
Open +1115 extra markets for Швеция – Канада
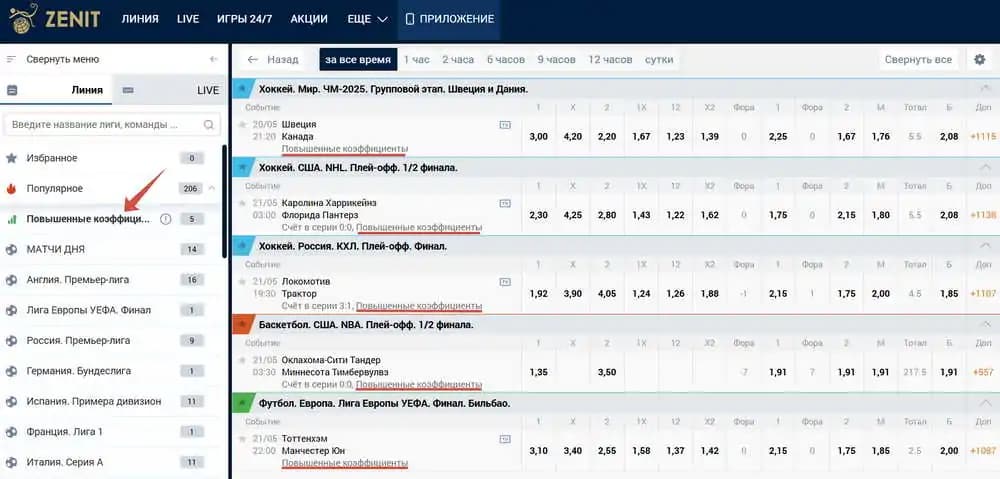983,136
